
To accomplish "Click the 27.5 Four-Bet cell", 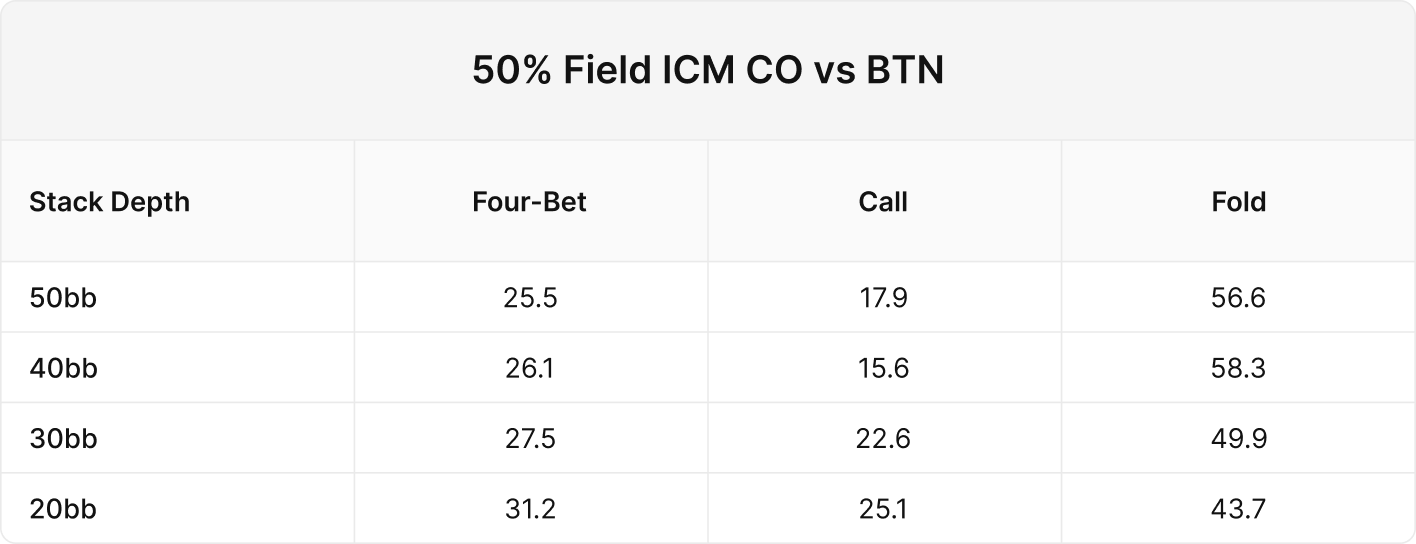I will click(x=530, y=439).
